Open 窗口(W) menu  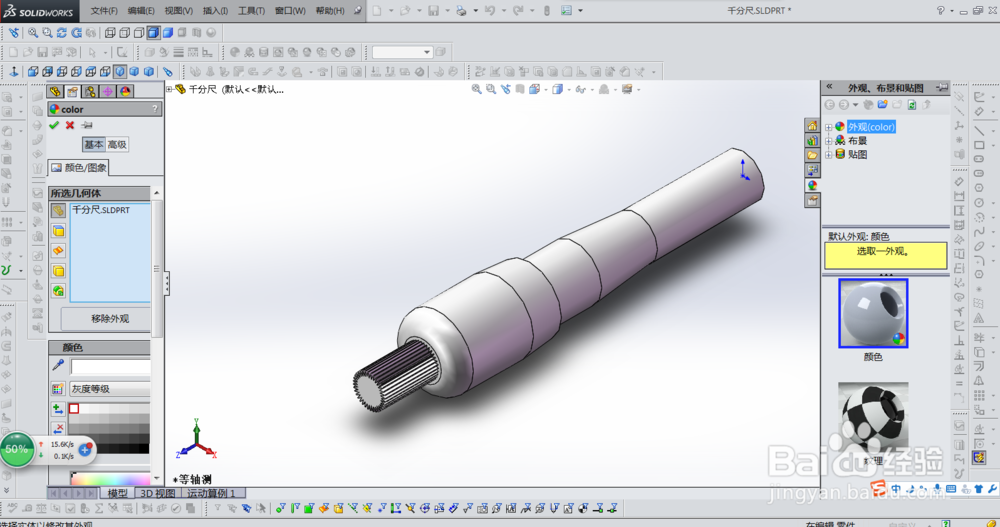click(x=290, y=11)
